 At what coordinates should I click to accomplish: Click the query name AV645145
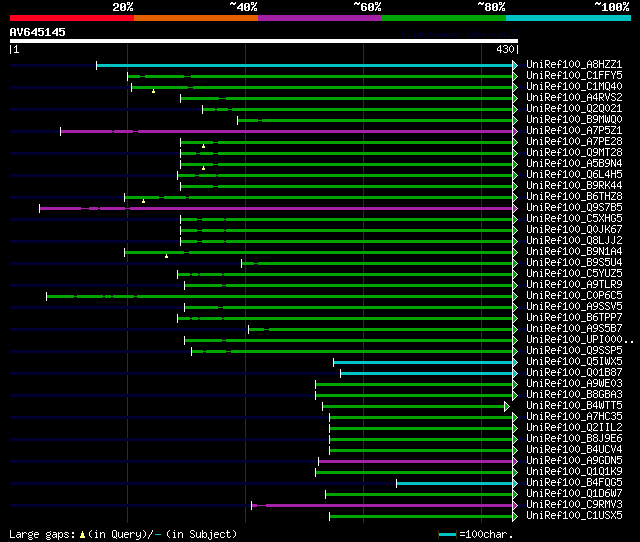(x=38, y=32)
